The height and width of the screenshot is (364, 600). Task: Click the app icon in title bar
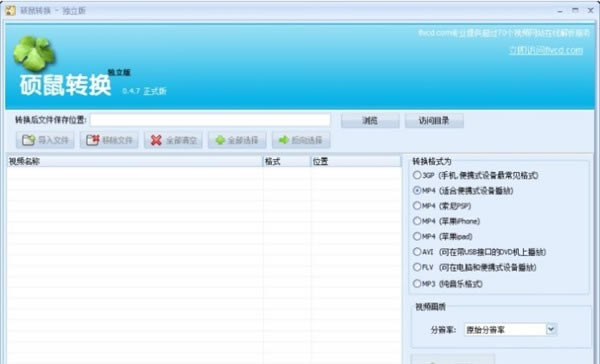[10, 10]
